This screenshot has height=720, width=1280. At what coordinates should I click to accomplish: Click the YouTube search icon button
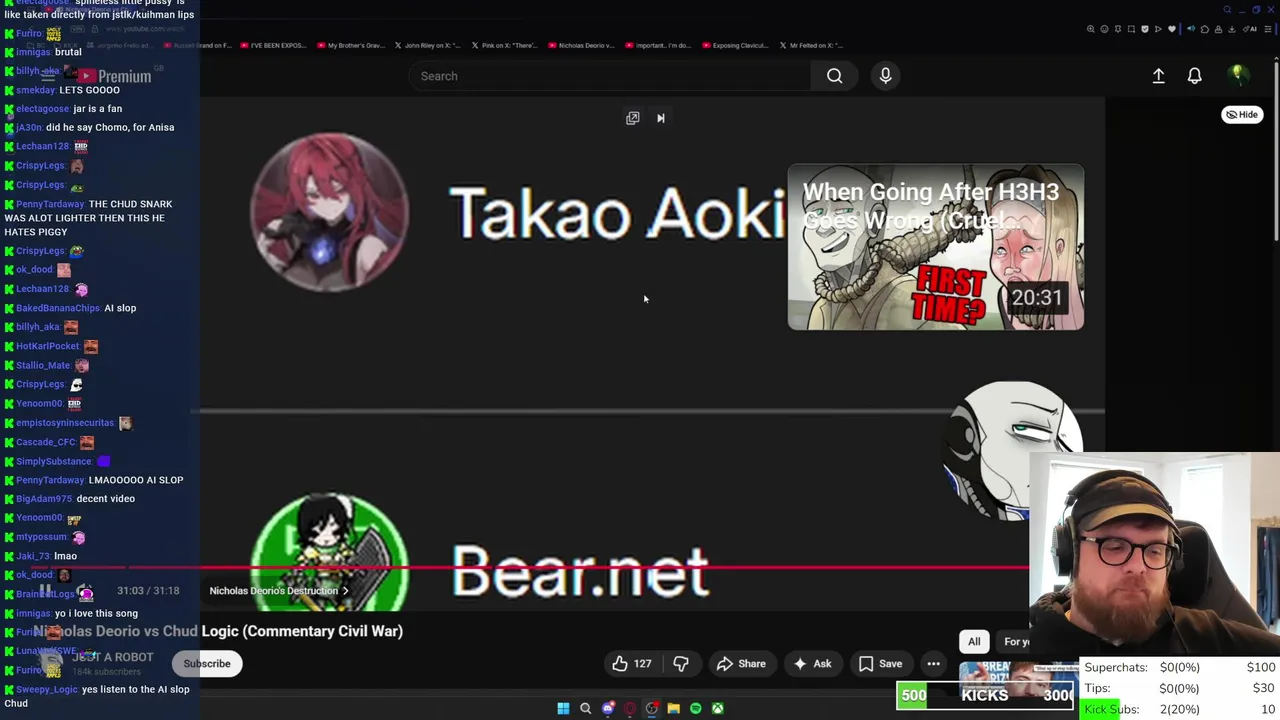point(834,76)
